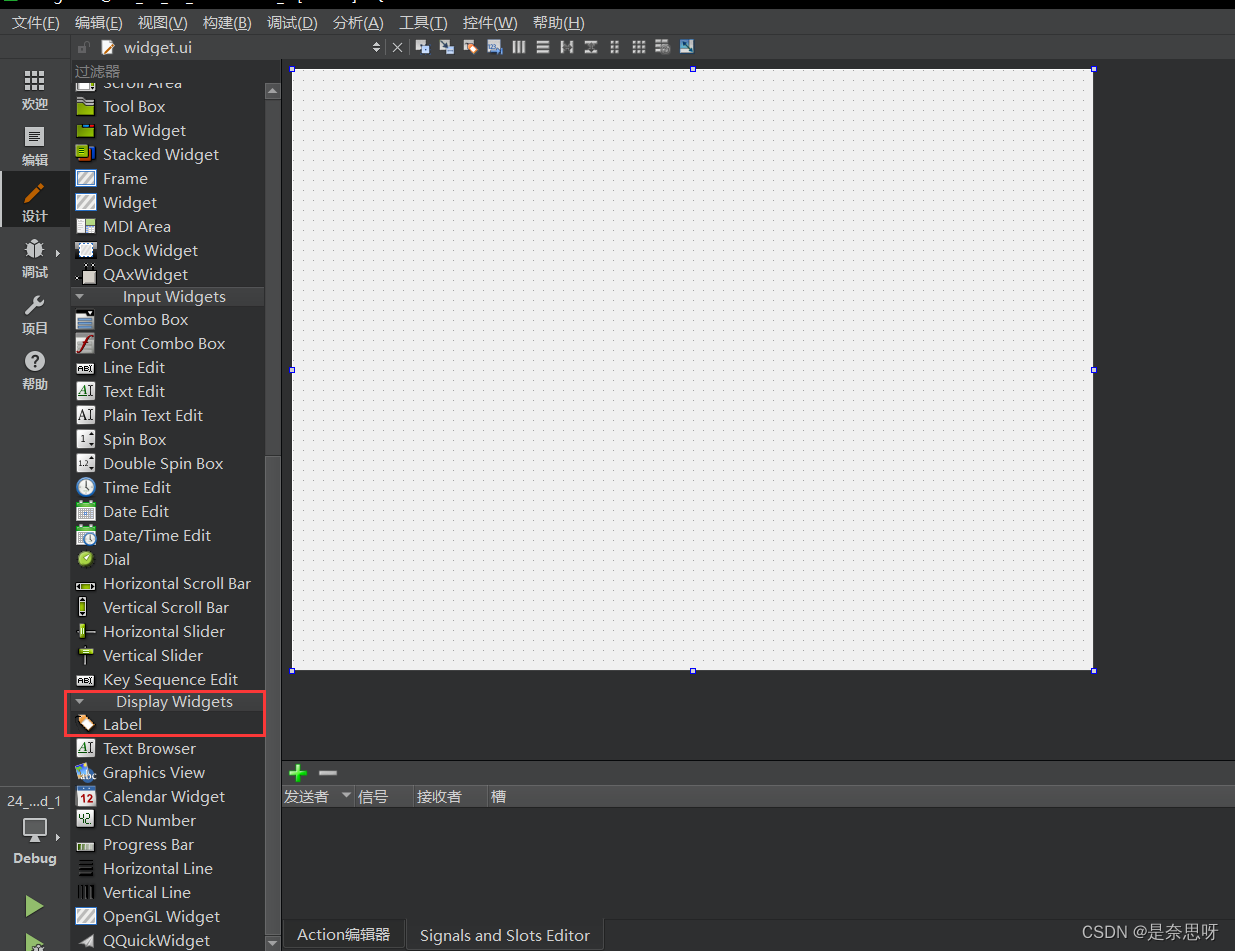Open the 文件(F) menu
The height and width of the screenshot is (951, 1235).
[x=36, y=22]
